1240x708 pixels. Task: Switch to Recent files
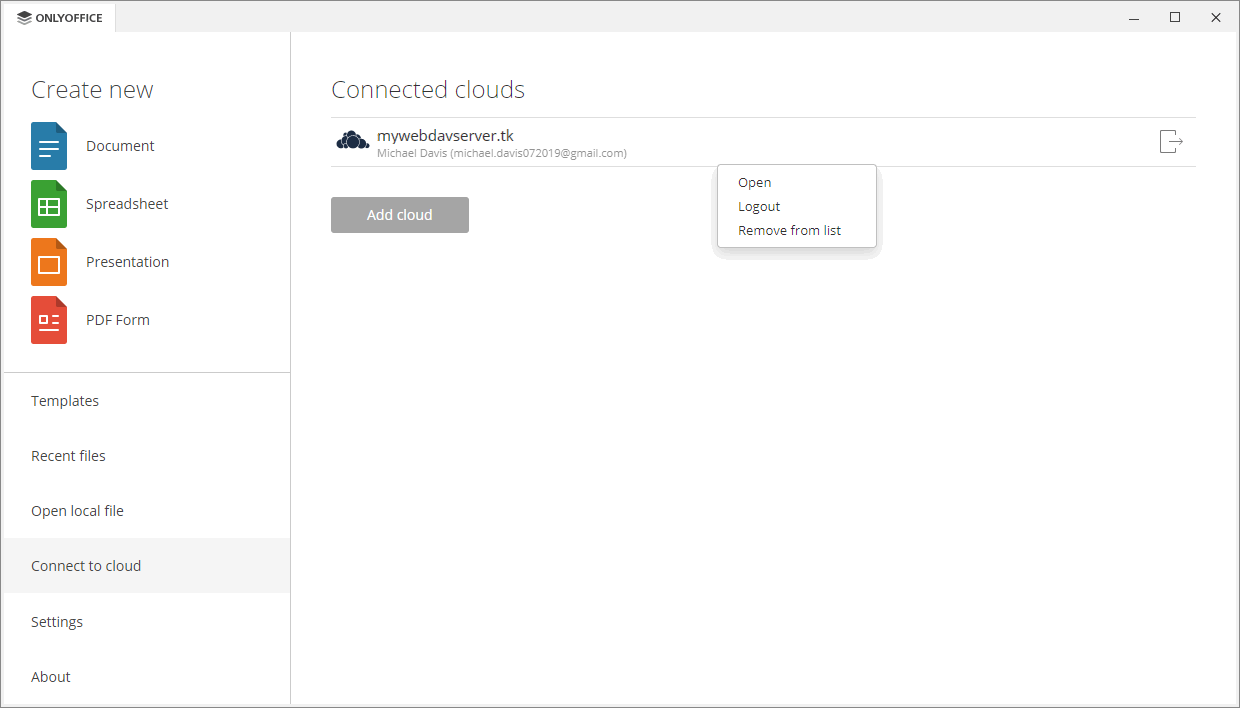68,455
